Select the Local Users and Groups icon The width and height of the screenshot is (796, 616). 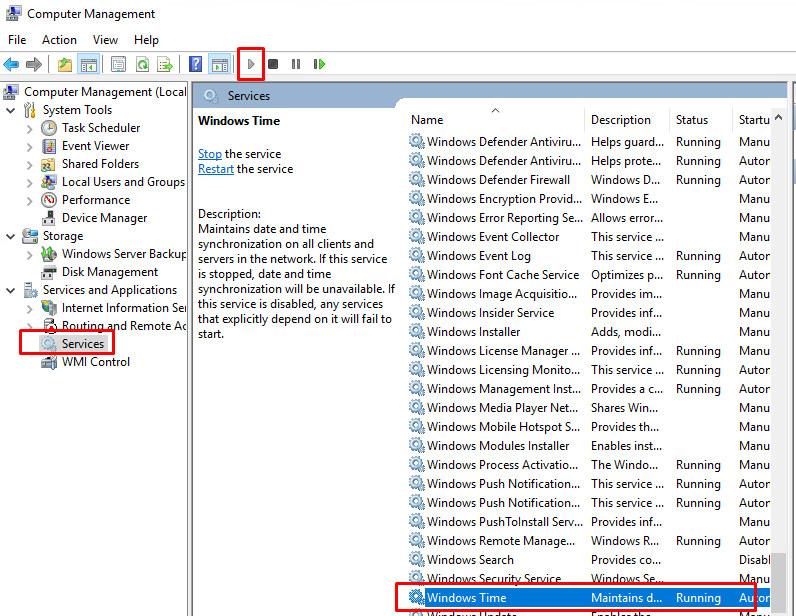pyautogui.click(x=49, y=182)
